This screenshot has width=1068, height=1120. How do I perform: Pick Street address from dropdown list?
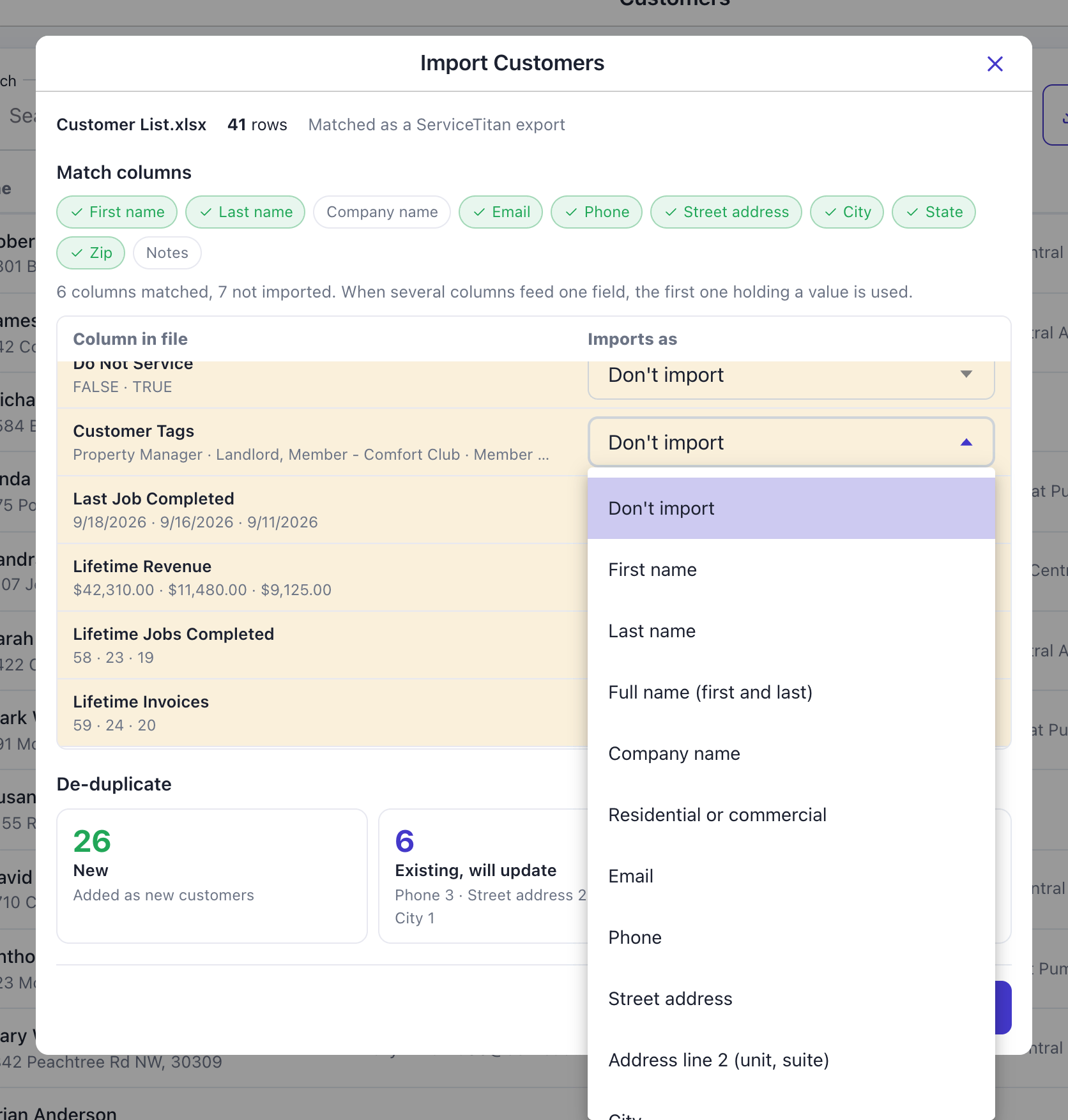point(791,999)
